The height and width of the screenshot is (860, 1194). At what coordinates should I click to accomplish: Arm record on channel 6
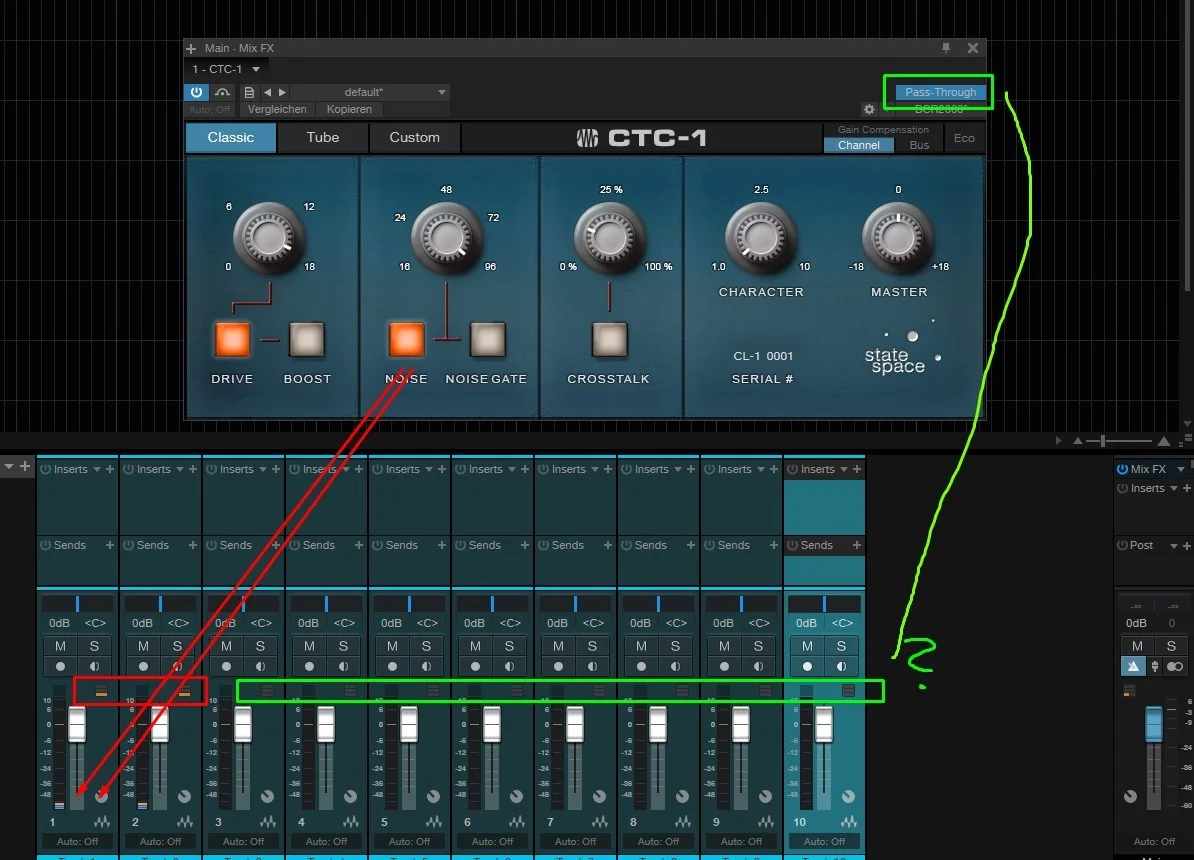[475, 667]
